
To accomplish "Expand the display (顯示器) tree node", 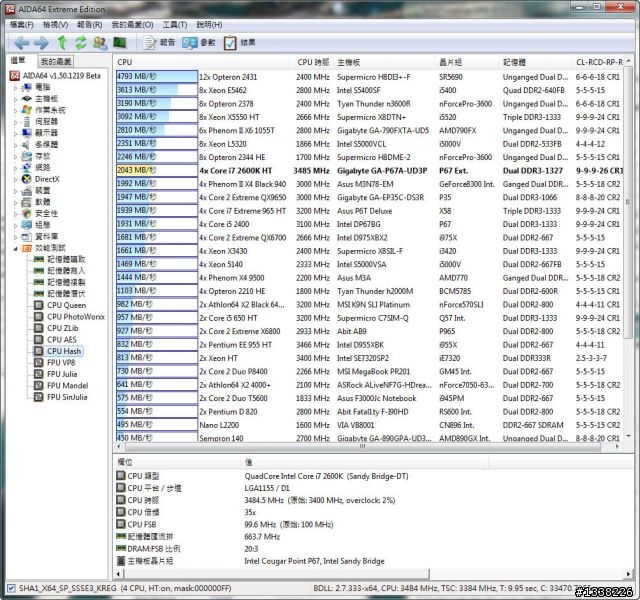I will [x=15, y=133].
